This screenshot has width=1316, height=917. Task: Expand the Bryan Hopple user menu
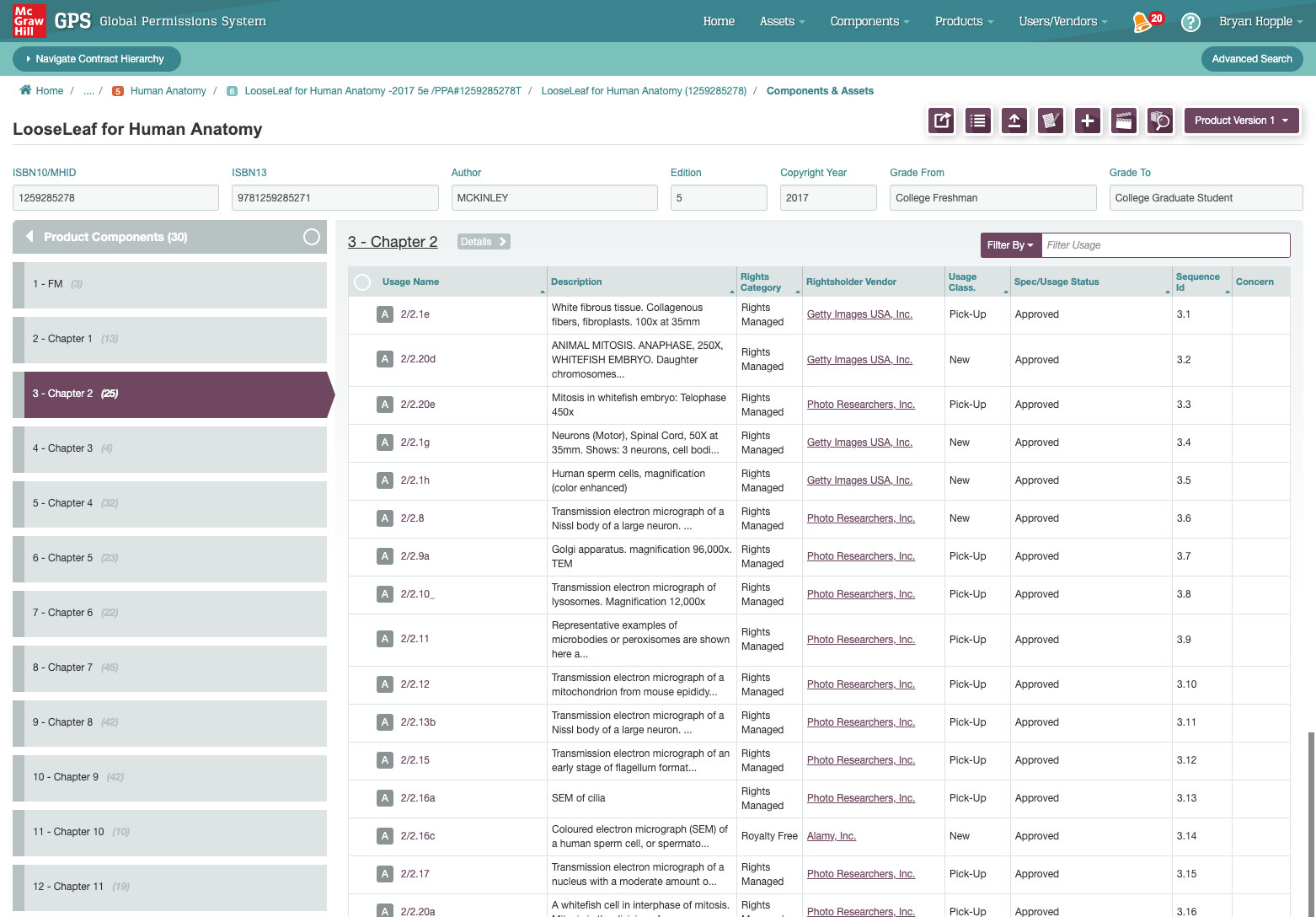(x=1260, y=21)
